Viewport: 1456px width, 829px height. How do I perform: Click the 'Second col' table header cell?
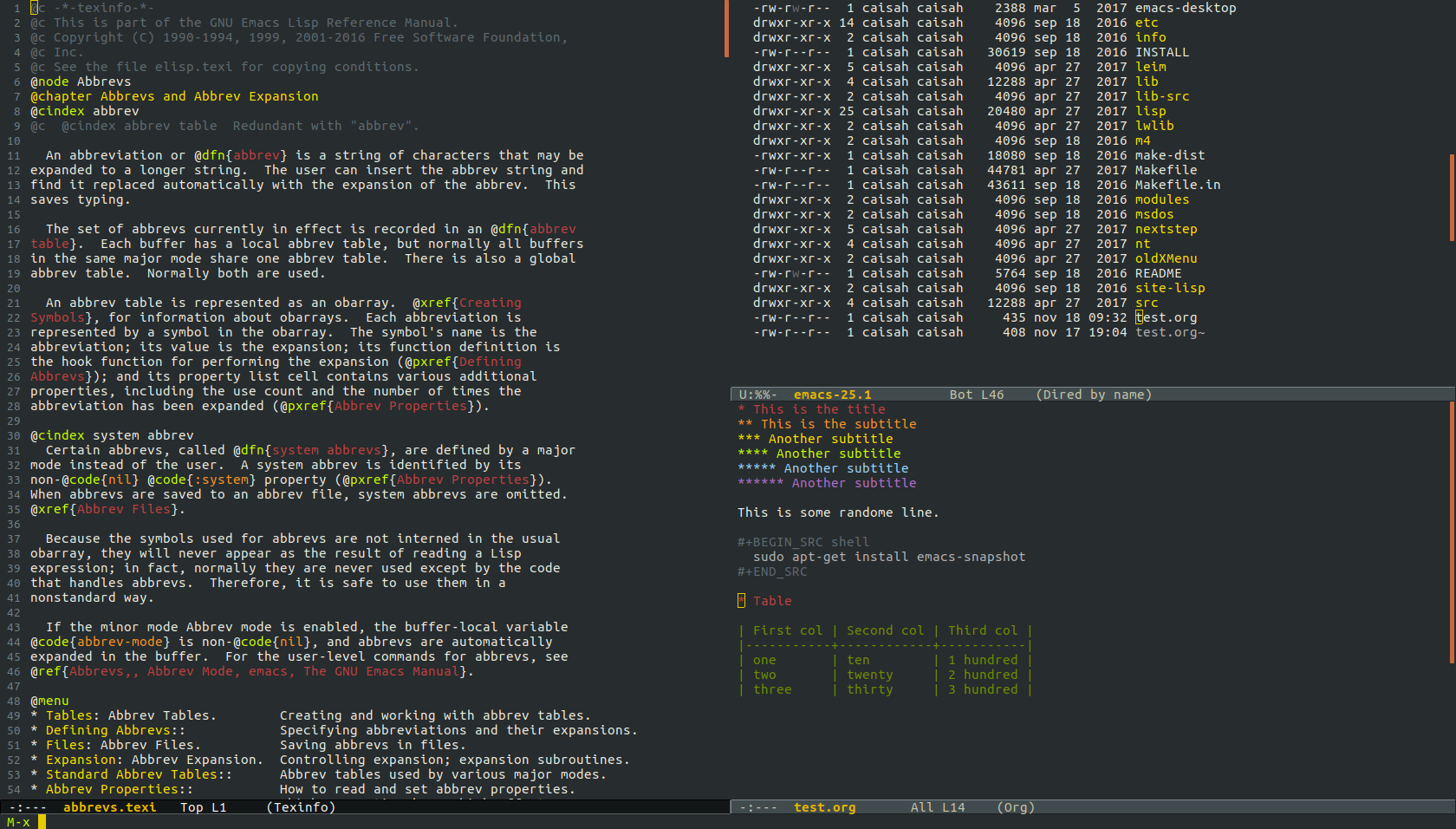click(x=886, y=630)
